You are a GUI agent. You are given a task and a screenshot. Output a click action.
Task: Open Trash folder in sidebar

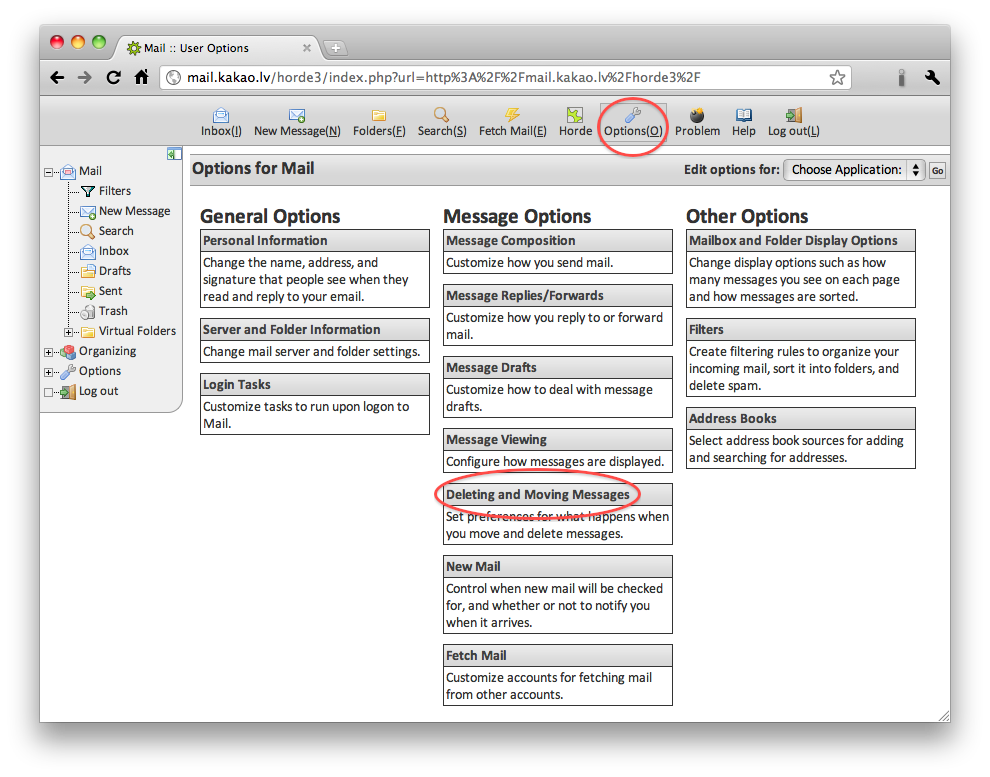pos(113,311)
